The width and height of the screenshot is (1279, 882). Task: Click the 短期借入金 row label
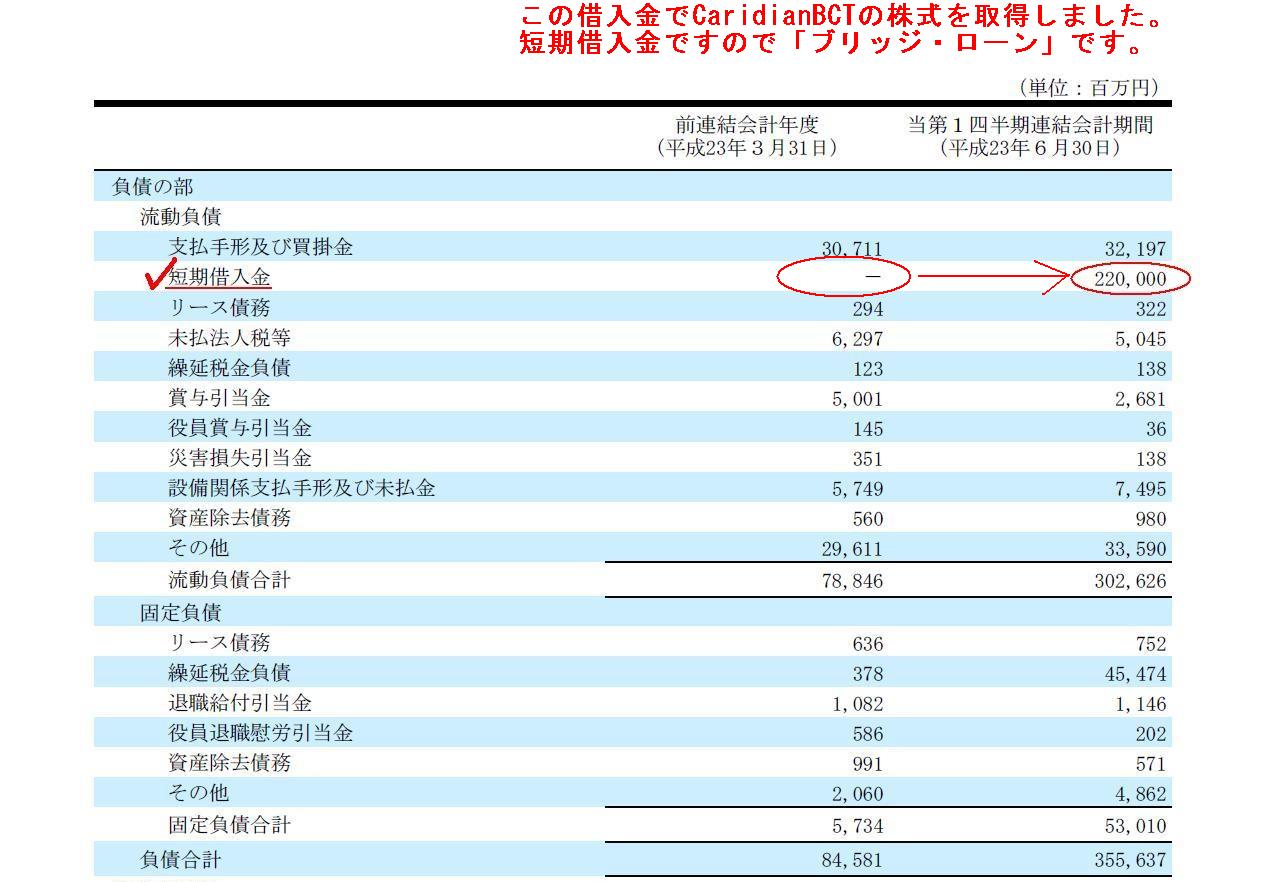pyautogui.click(x=219, y=277)
